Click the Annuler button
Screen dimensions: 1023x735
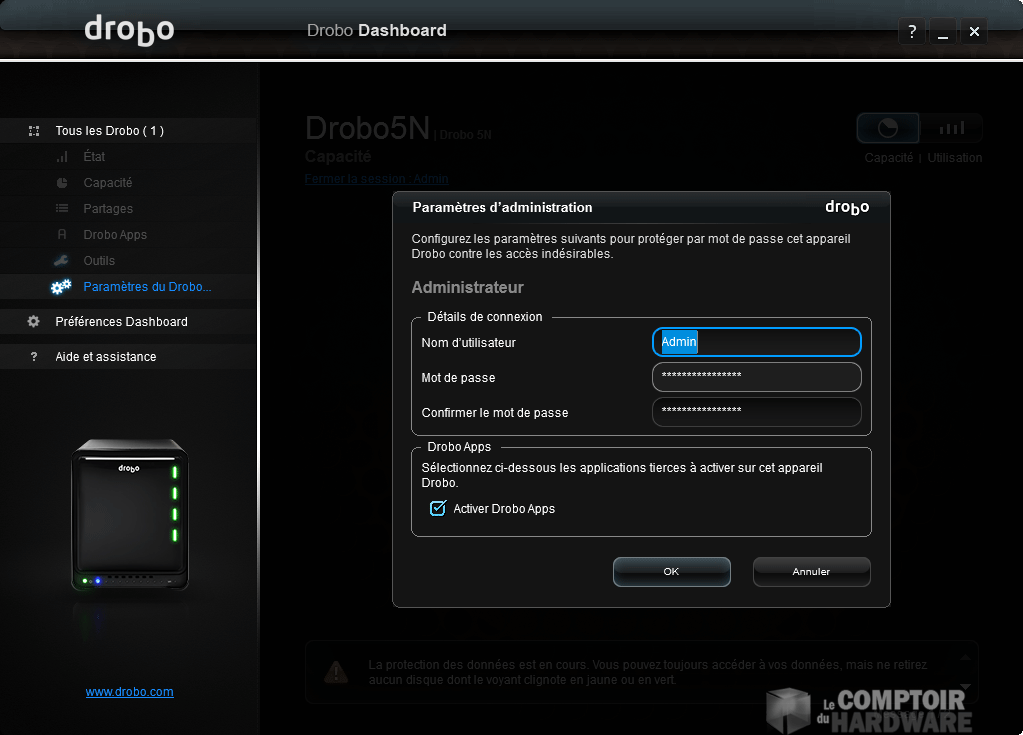click(811, 572)
